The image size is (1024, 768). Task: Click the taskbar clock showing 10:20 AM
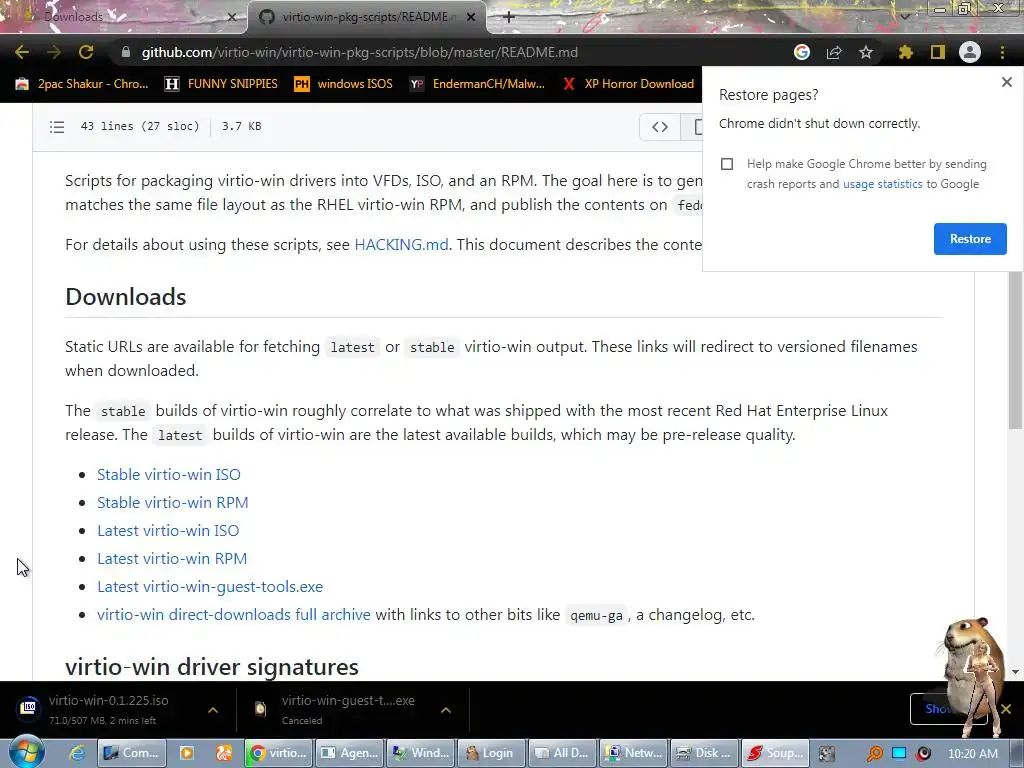[x=972, y=754]
